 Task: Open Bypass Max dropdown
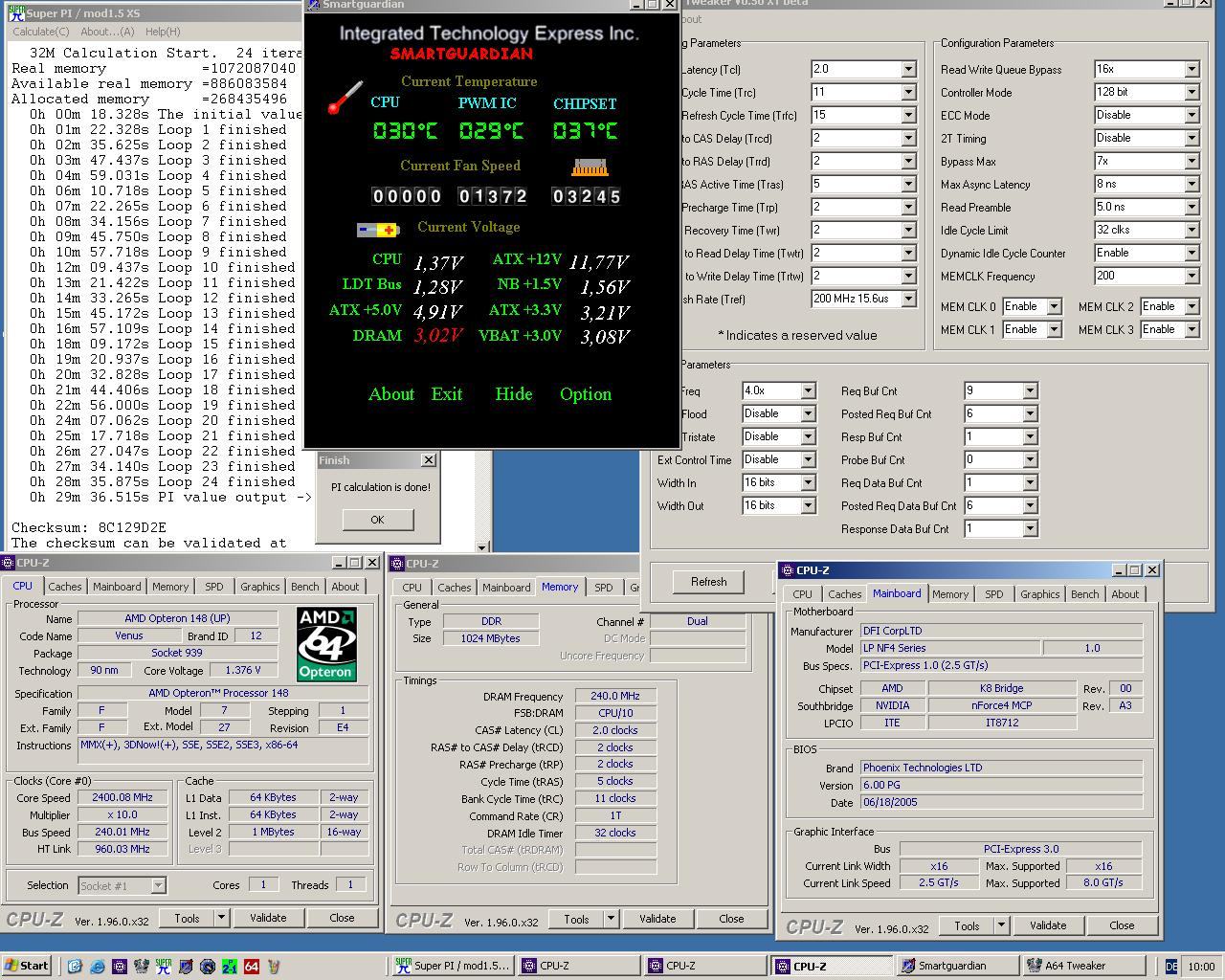click(x=1192, y=161)
